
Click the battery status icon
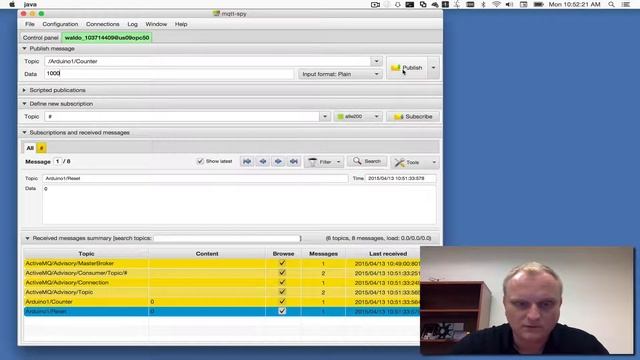point(539,4)
